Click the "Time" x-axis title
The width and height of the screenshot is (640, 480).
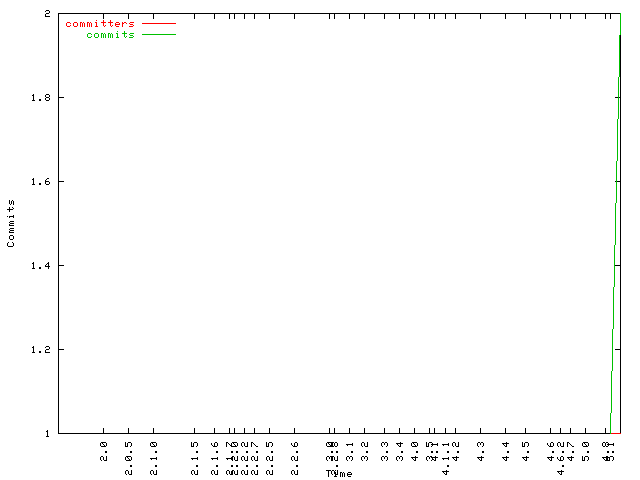click(339, 473)
